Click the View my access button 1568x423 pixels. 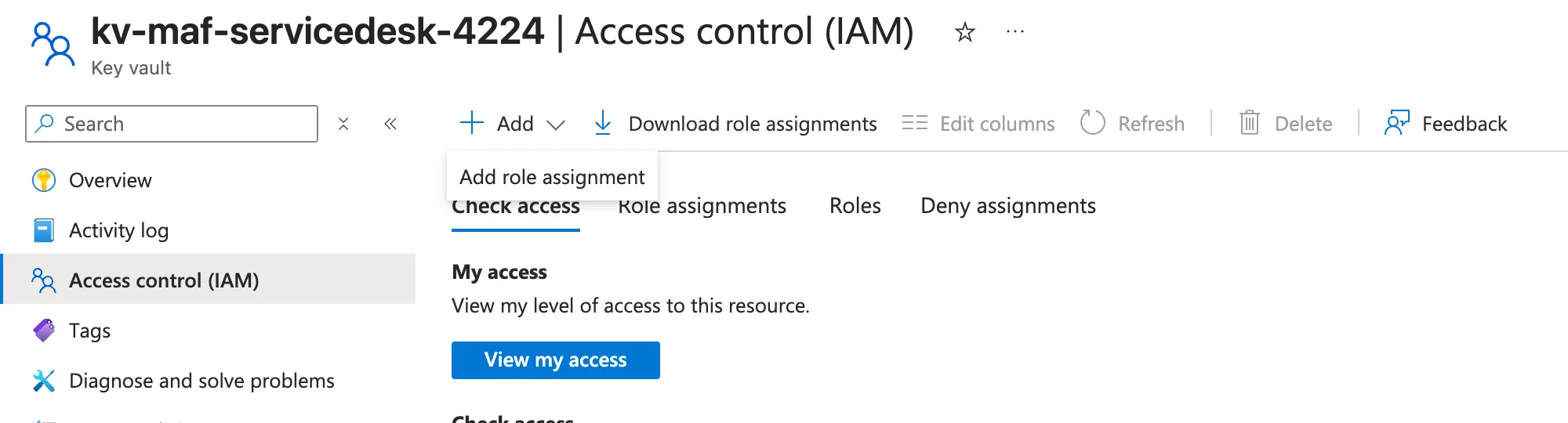pos(556,360)
